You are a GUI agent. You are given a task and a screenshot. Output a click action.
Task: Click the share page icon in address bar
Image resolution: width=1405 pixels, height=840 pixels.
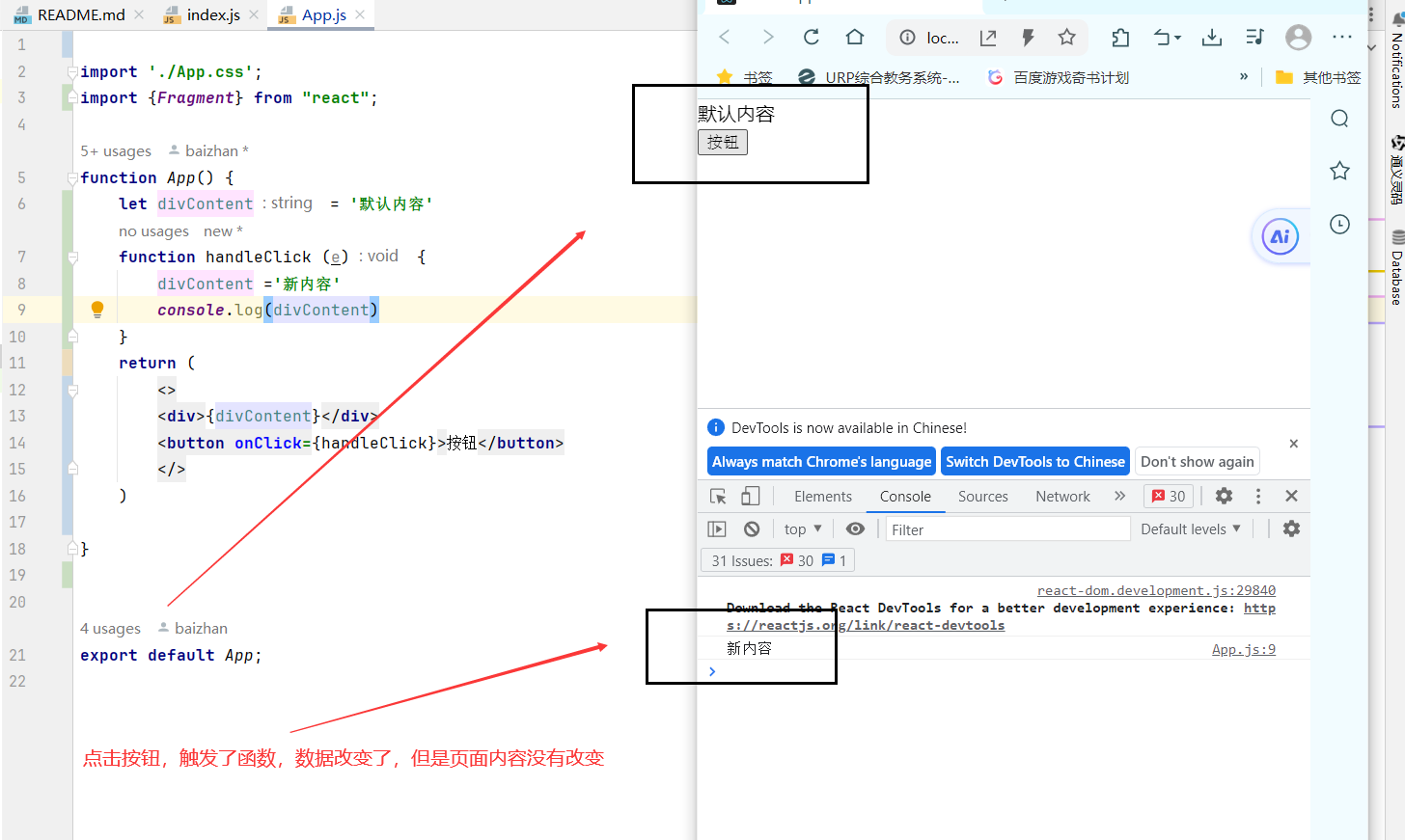[x=988, y=38]
